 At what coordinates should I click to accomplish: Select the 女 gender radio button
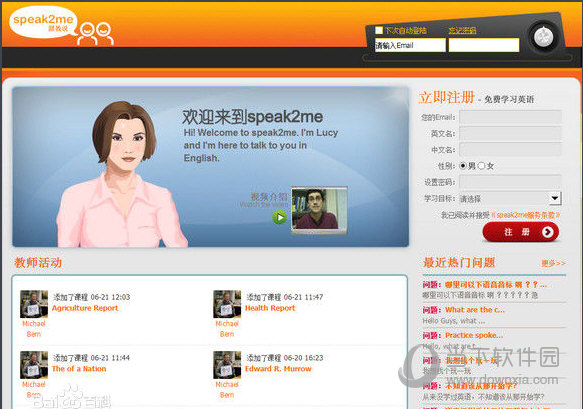(x=481, y=165)
